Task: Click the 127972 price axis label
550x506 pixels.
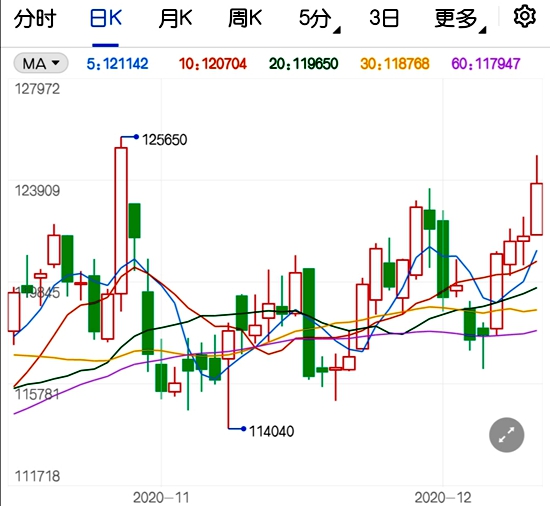Action: 37,89
